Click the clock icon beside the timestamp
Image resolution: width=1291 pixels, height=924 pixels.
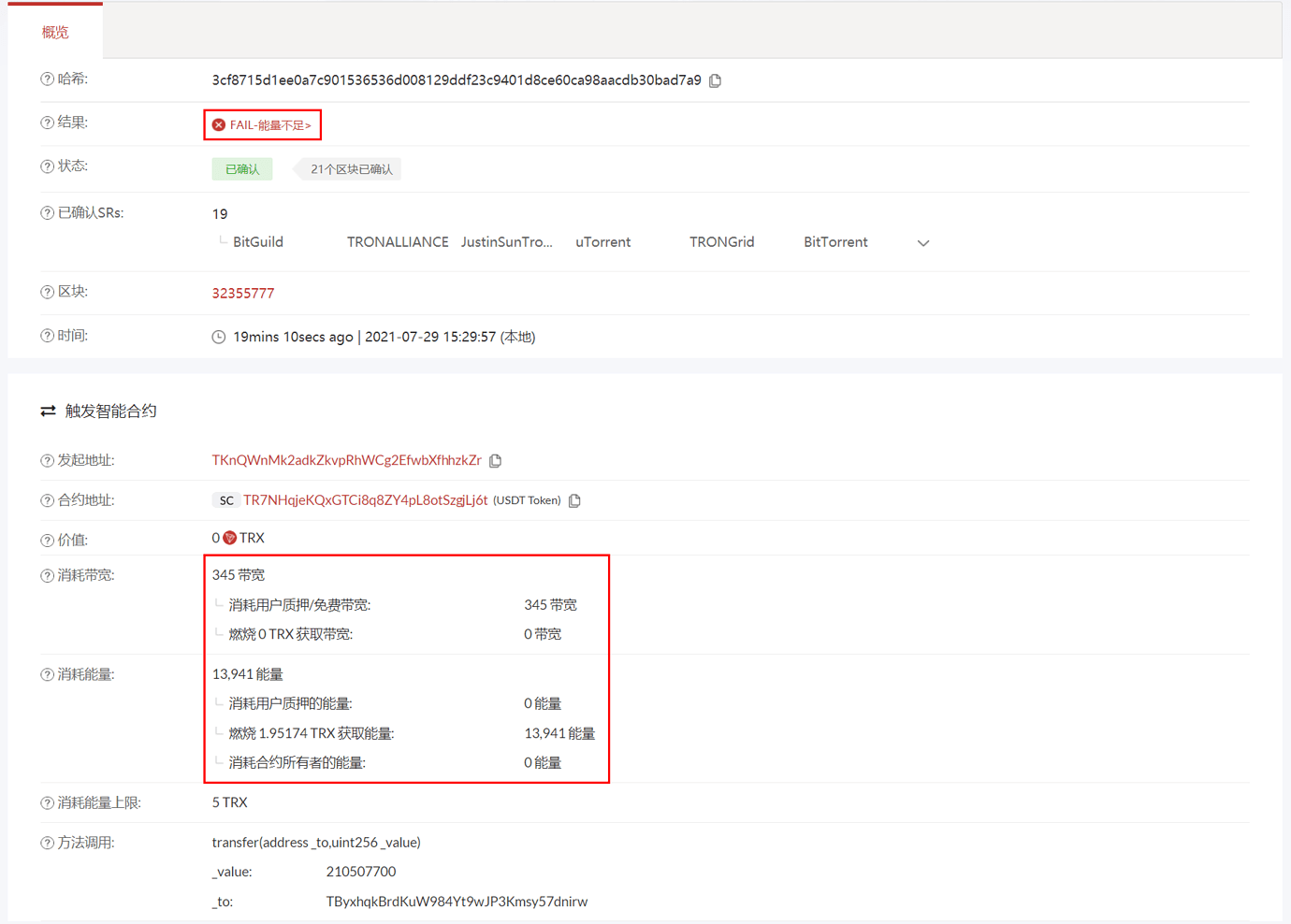click(218, 336)
